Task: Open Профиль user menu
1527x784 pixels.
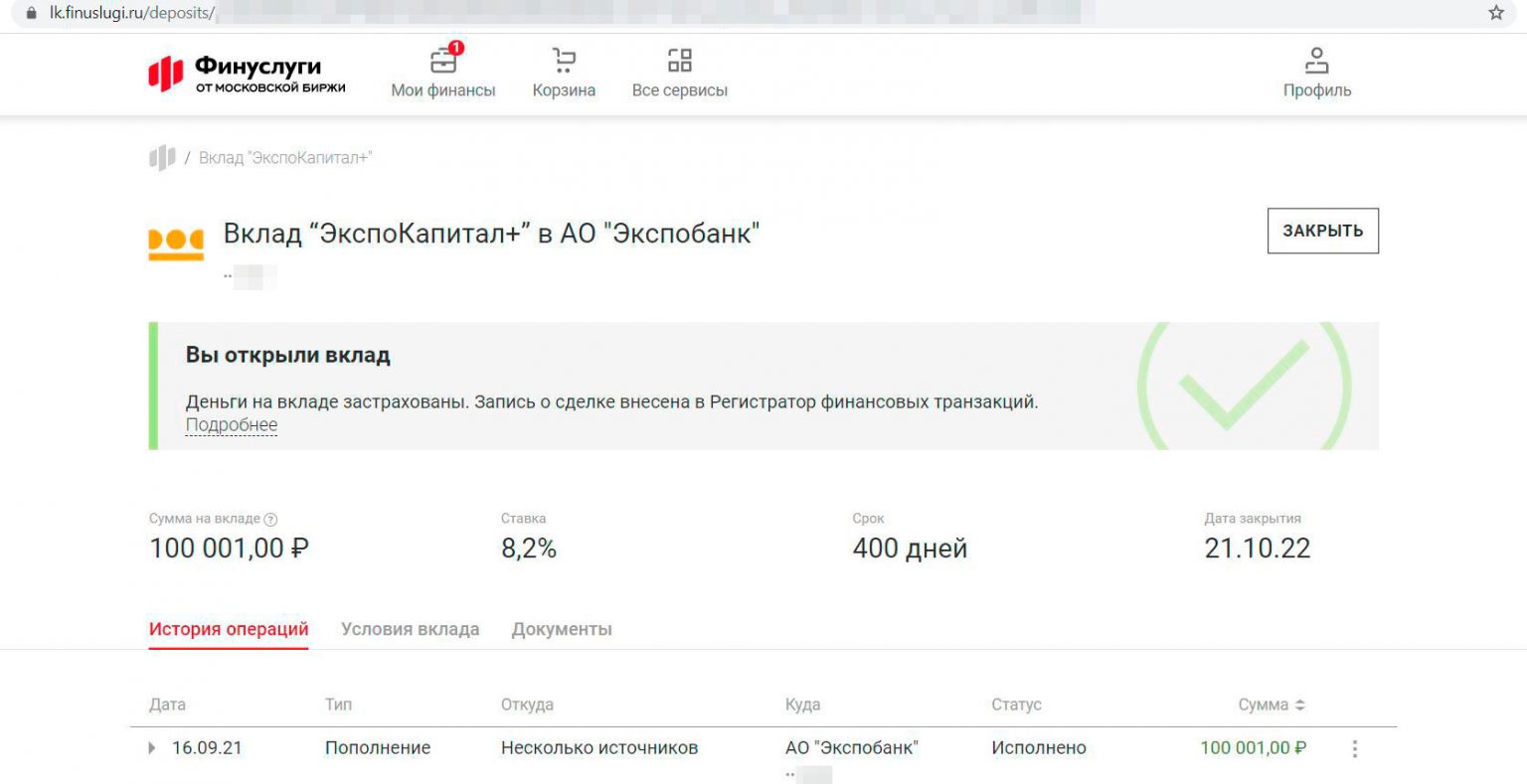Action: (1317, 73)
